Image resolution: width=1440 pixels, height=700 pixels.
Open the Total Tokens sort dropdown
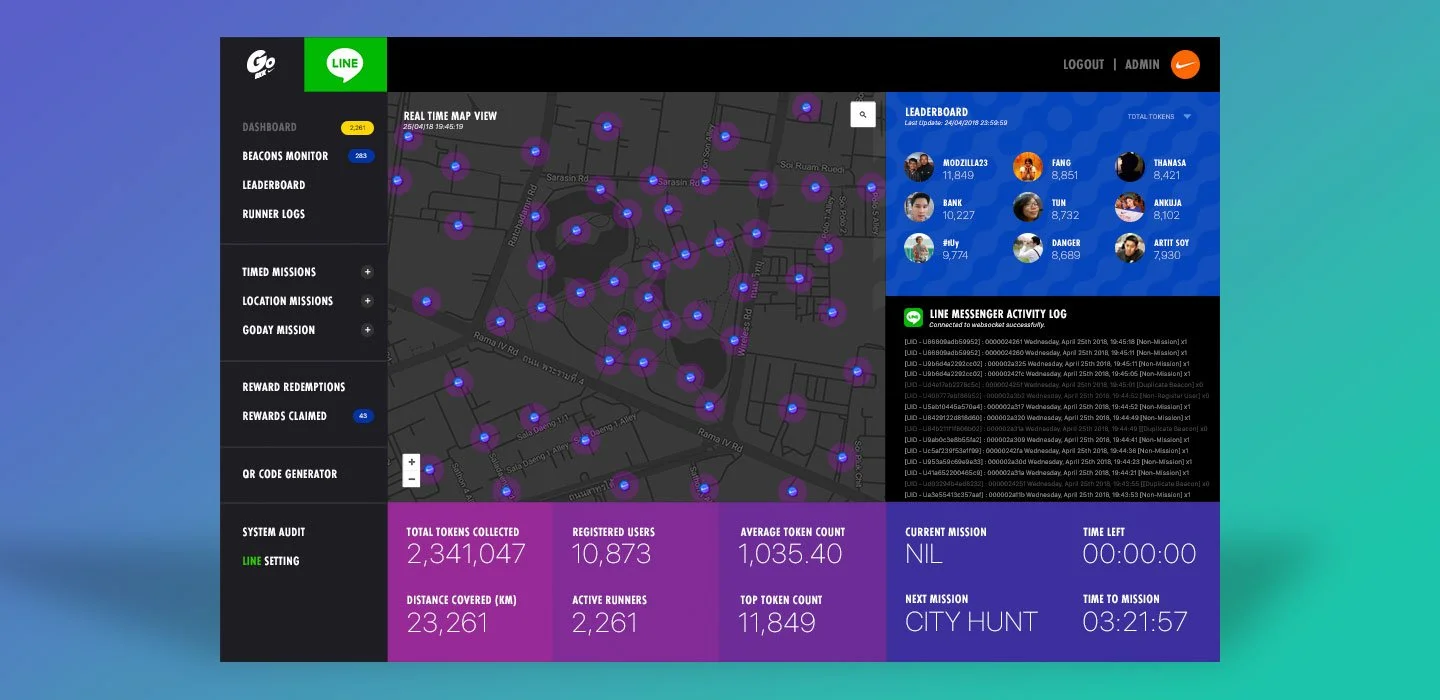[1187, 117]
